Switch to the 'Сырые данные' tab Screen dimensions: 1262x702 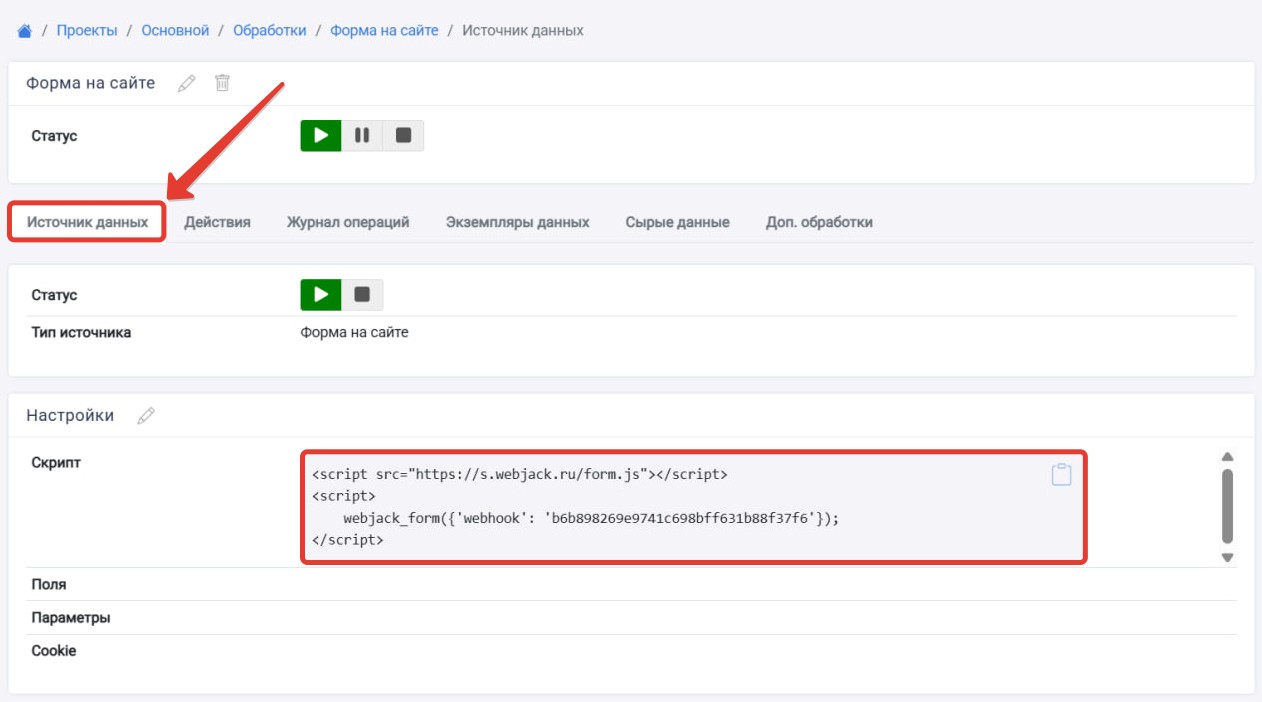(677, 222)
